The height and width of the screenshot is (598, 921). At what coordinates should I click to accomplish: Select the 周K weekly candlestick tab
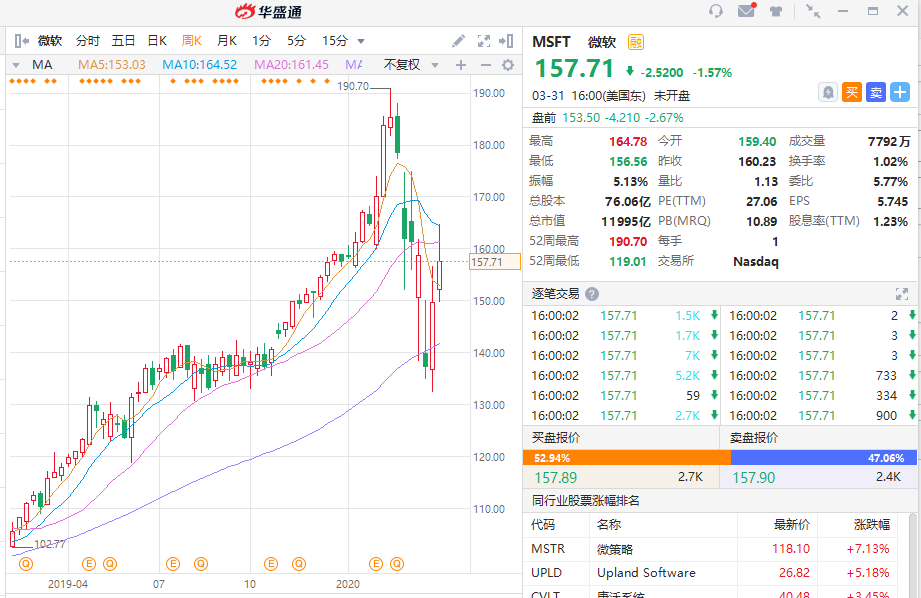pos(192,41)
